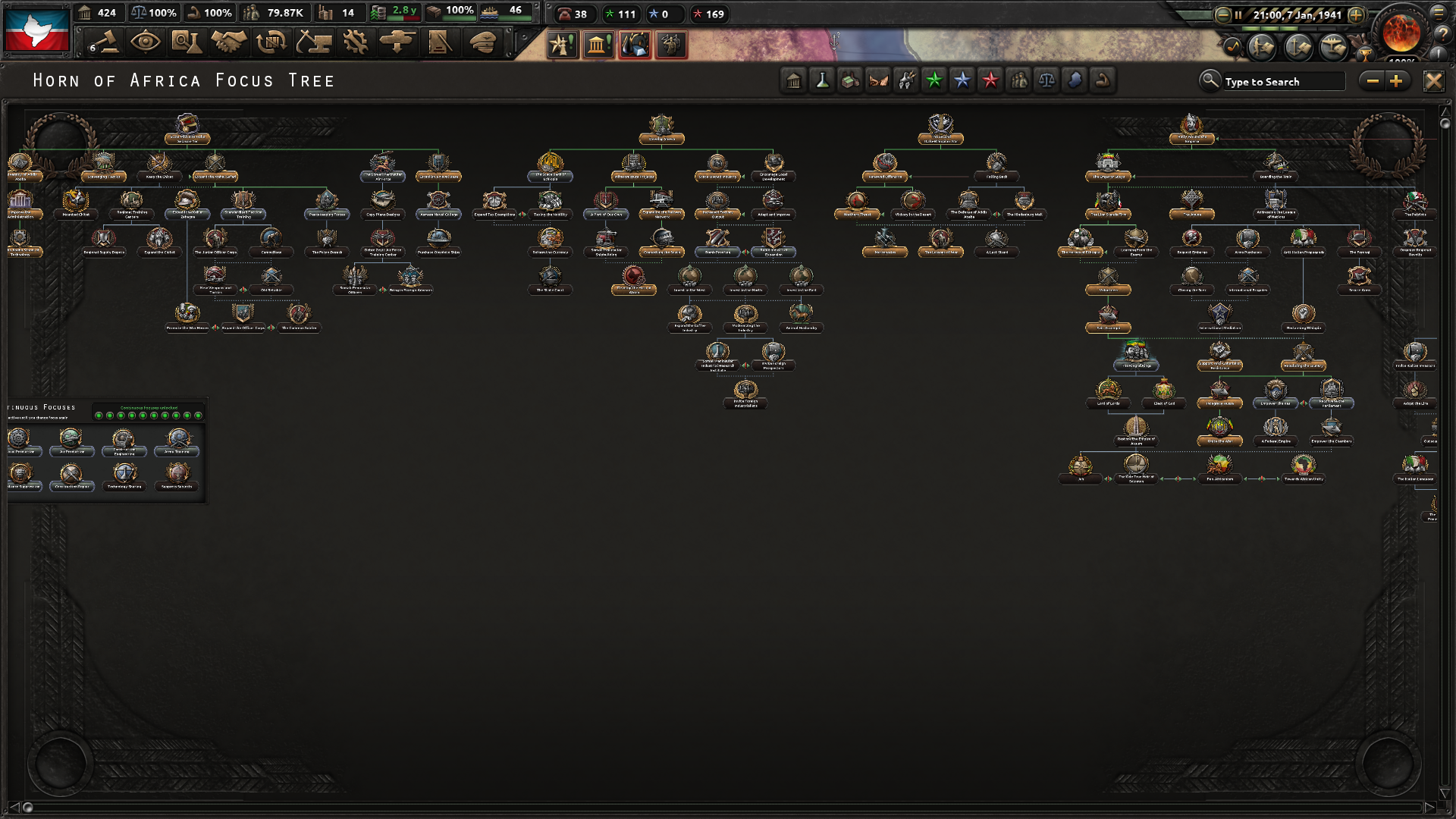The image size is (1456, 819).
Task: Toggle the green star army experience focus filter
Action: pyautogui.click(x=935, y=80)
